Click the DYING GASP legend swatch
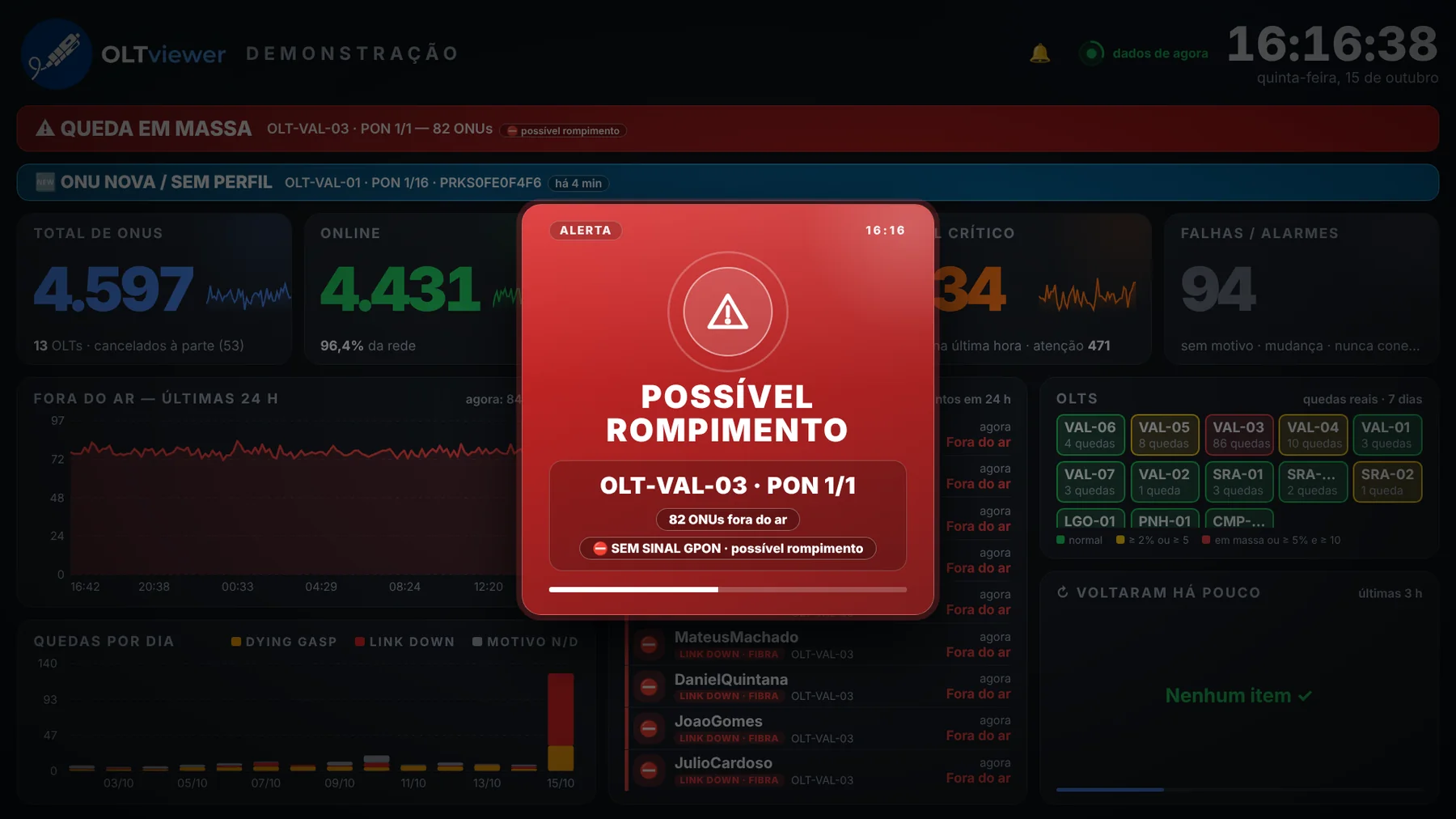 click(x=236, y=642)
